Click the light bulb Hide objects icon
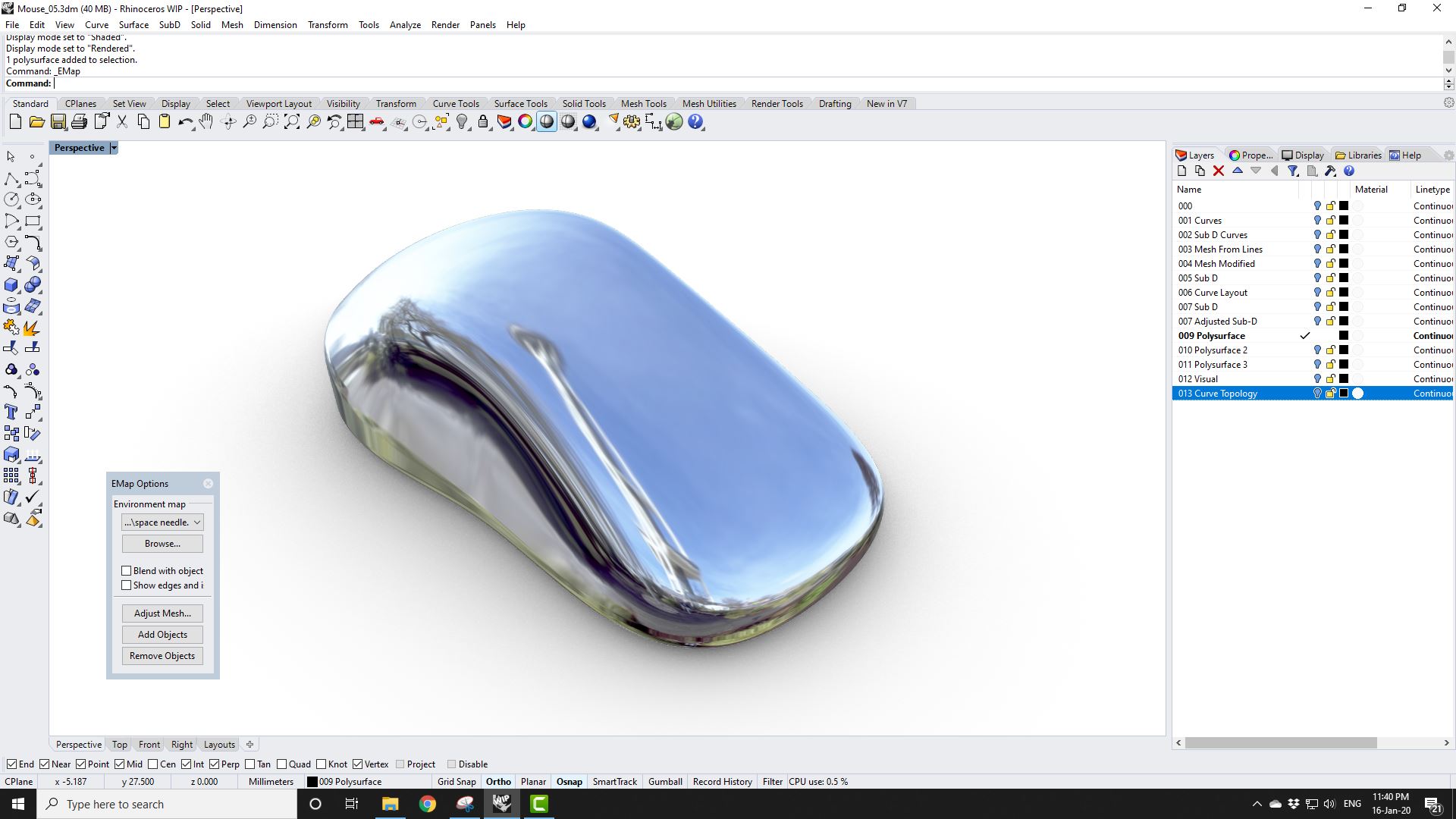Screen dimensions: 1456x819 [x=462, y=122]
